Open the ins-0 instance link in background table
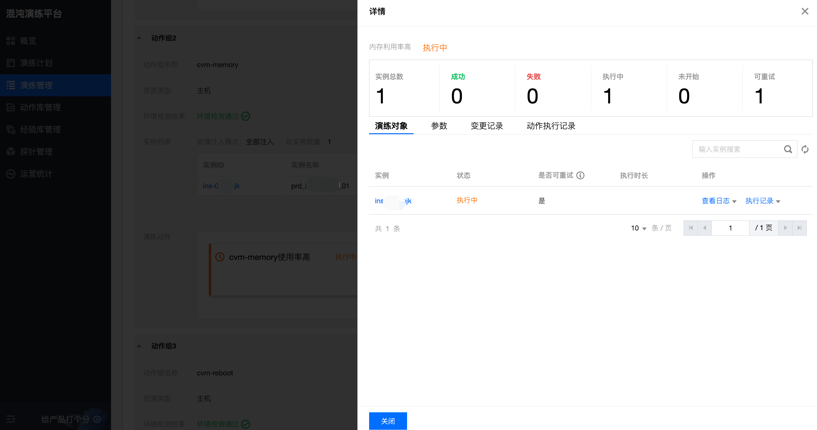817x430 pixels. pos(221,186)
